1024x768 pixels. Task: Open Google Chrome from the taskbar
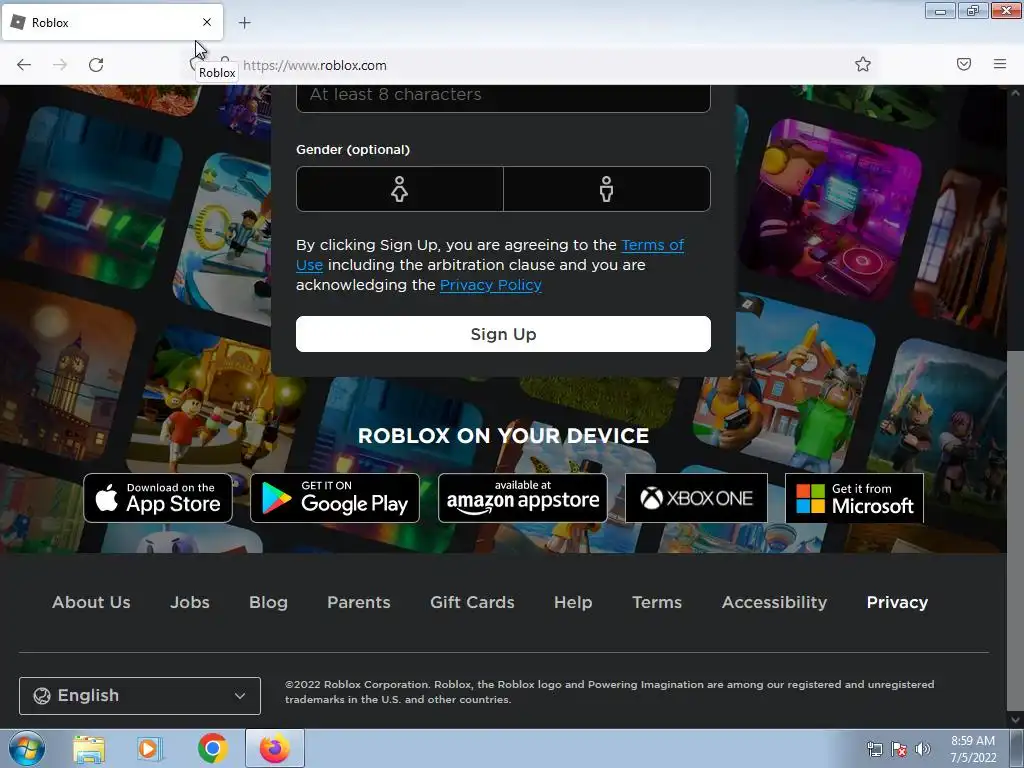[212, 748]
